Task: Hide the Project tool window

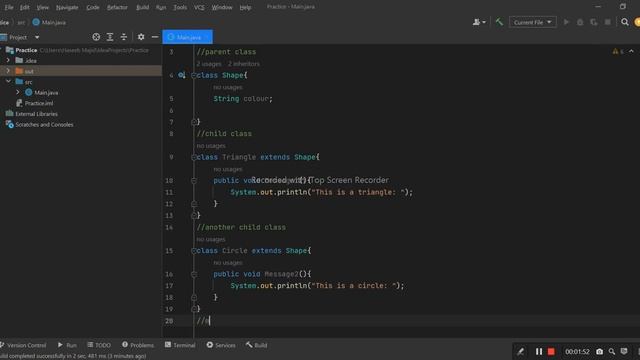Action: 155,37
